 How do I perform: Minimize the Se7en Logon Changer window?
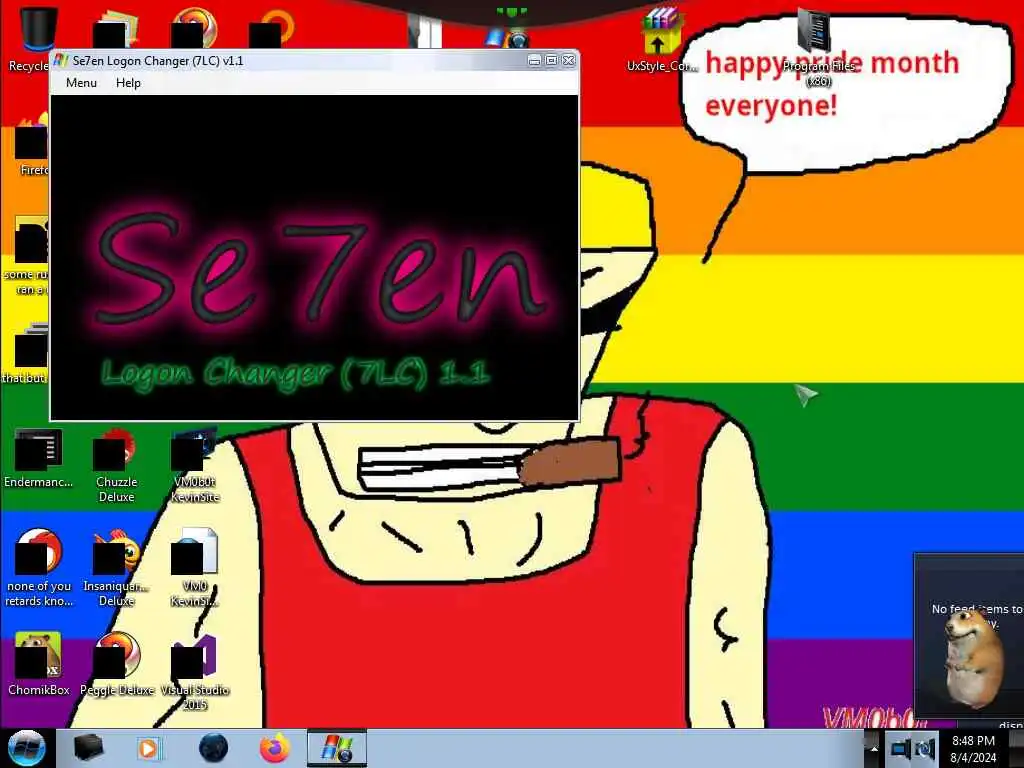coord(534,61)
